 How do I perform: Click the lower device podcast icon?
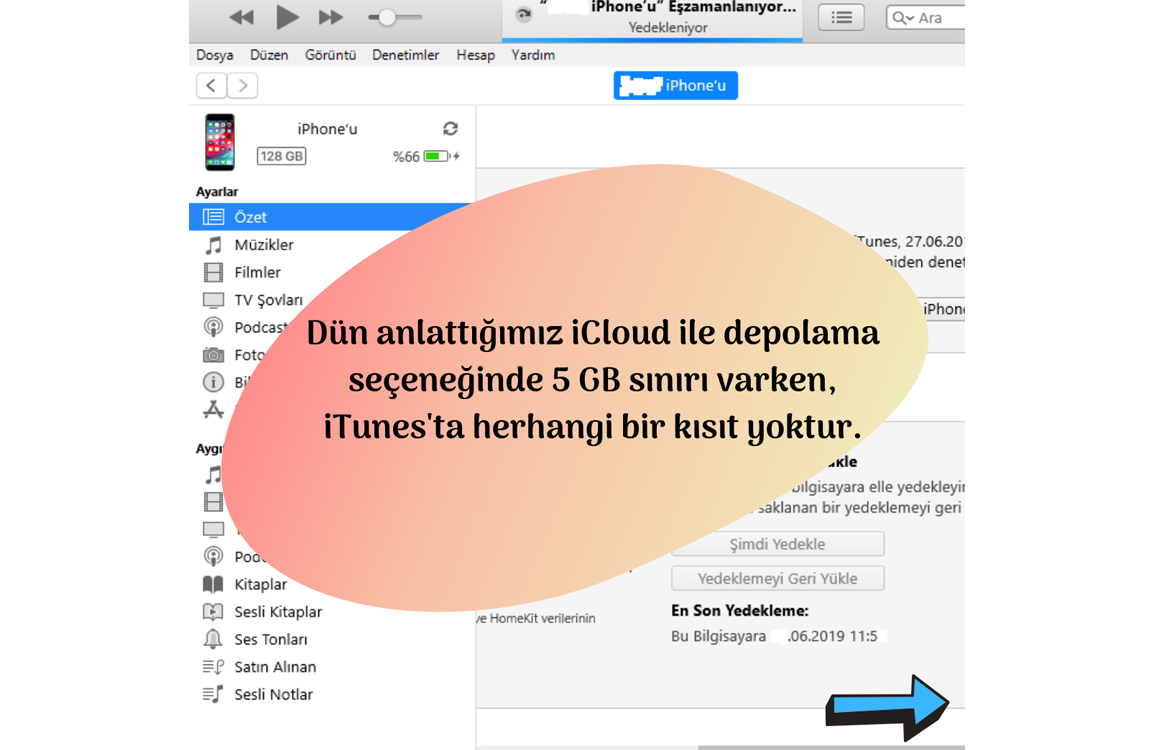pyautogui.click(x=213, y=557)
